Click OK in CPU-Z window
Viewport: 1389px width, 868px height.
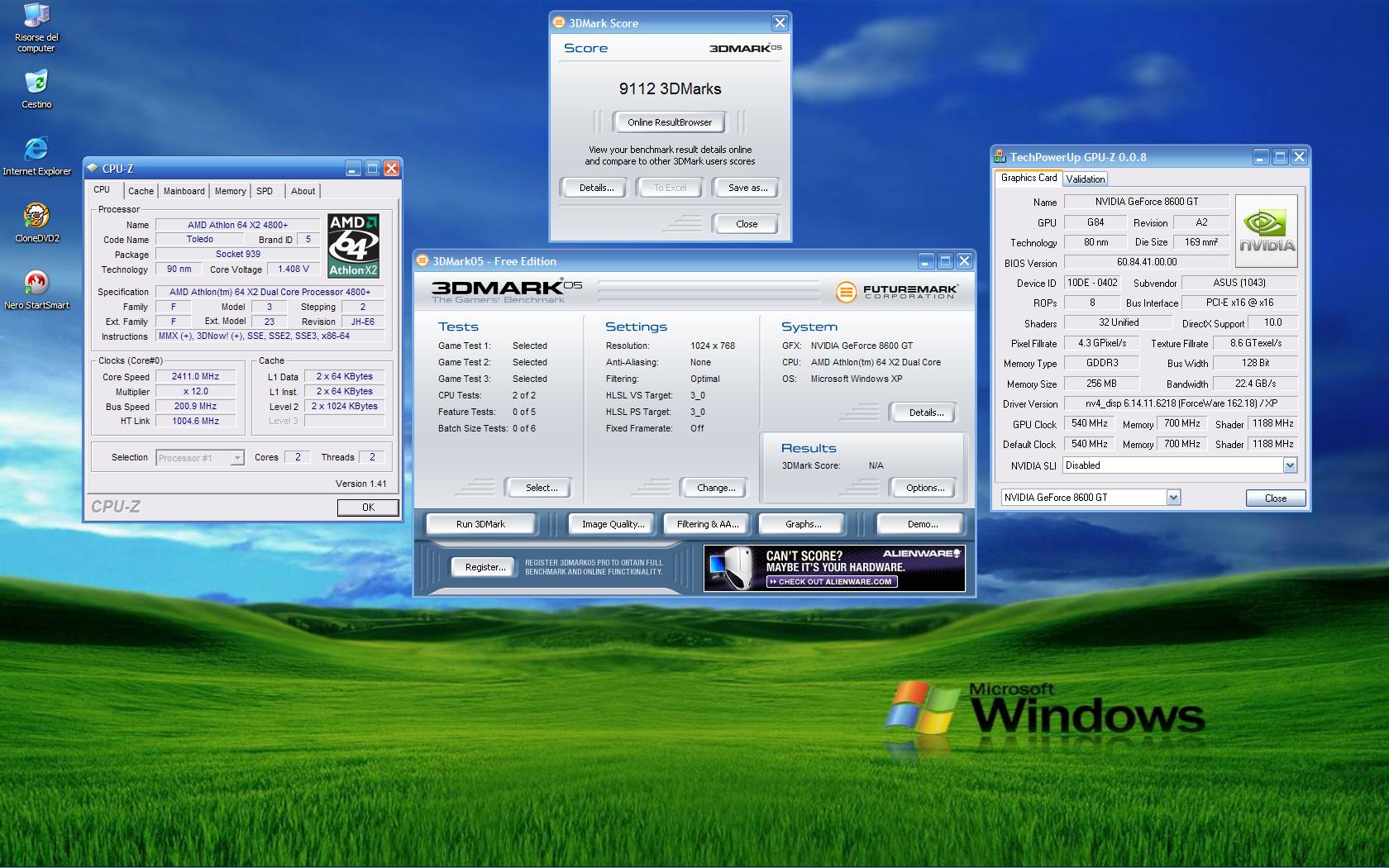coord(368,508)
